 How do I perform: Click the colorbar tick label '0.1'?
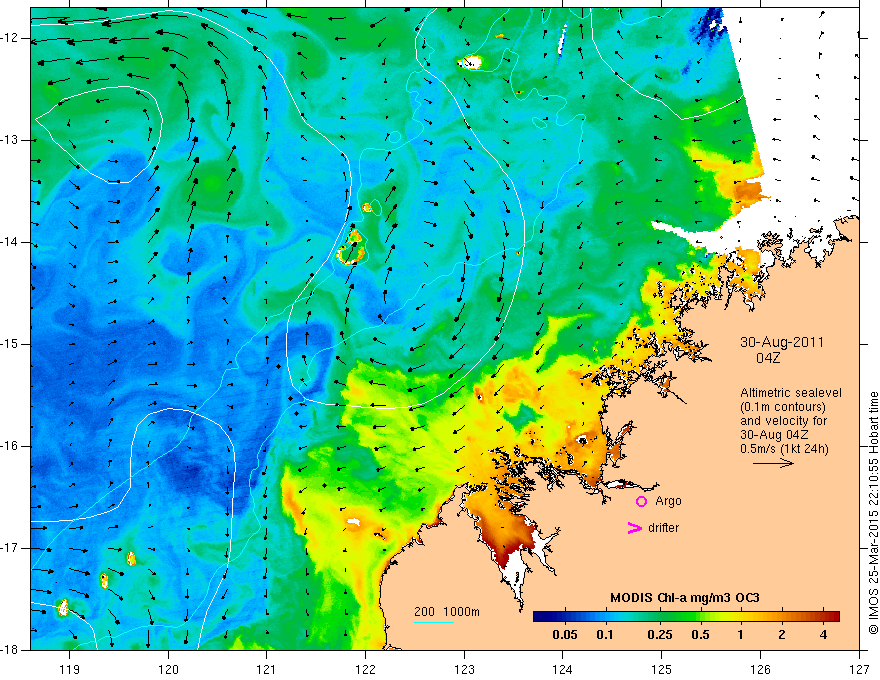(x=604, y=635)
